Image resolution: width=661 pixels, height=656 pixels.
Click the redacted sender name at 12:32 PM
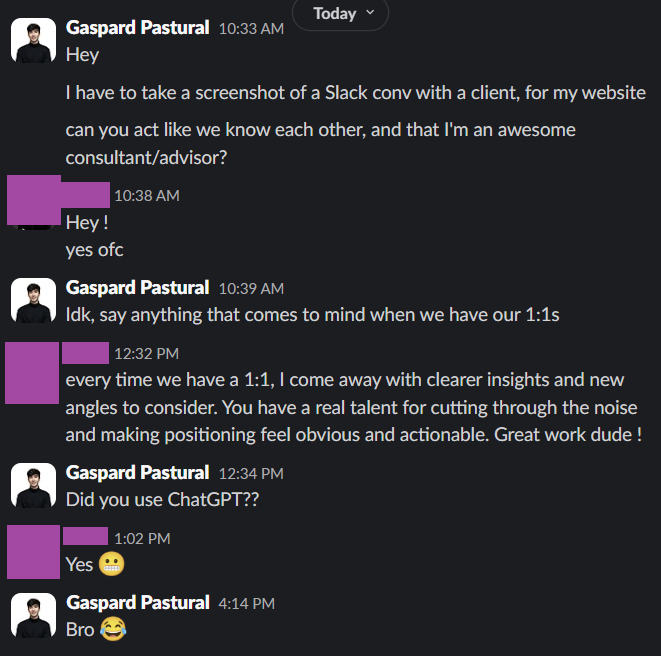point(85,352)
